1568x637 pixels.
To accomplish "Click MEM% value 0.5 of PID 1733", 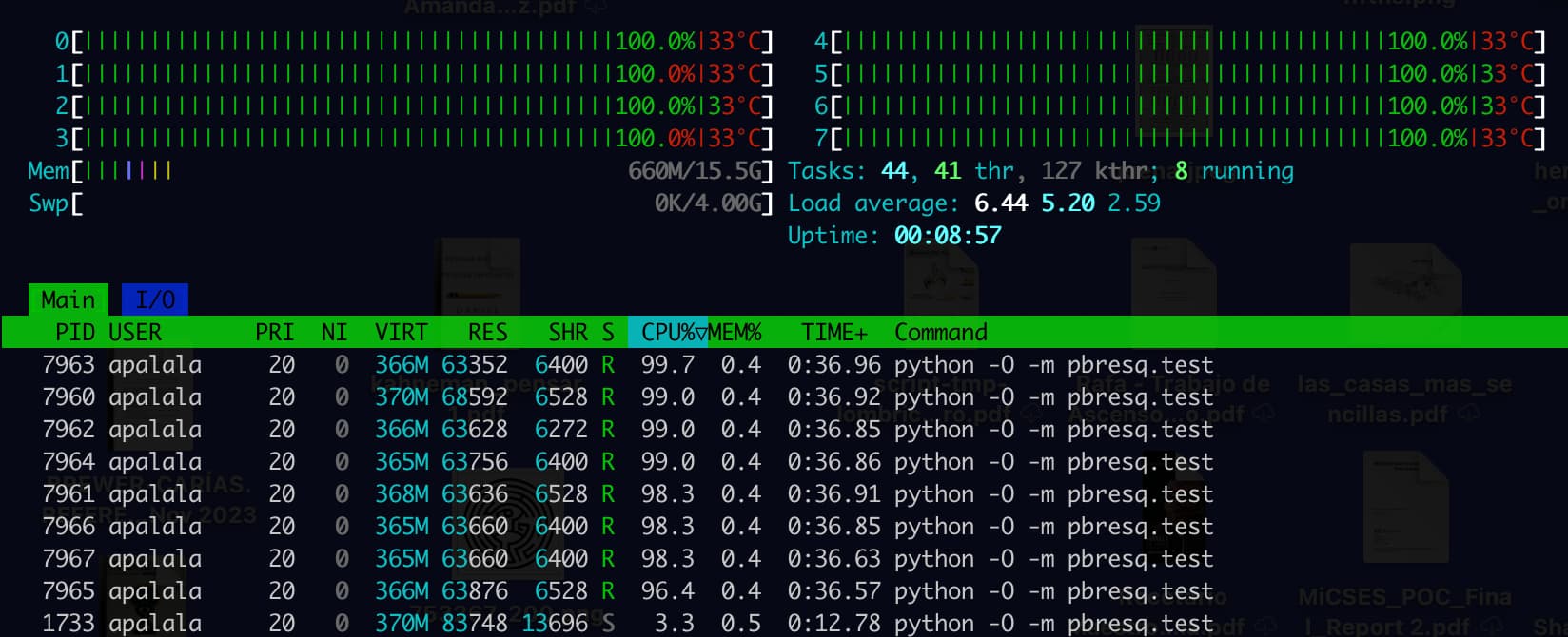I will click(741, 623).
